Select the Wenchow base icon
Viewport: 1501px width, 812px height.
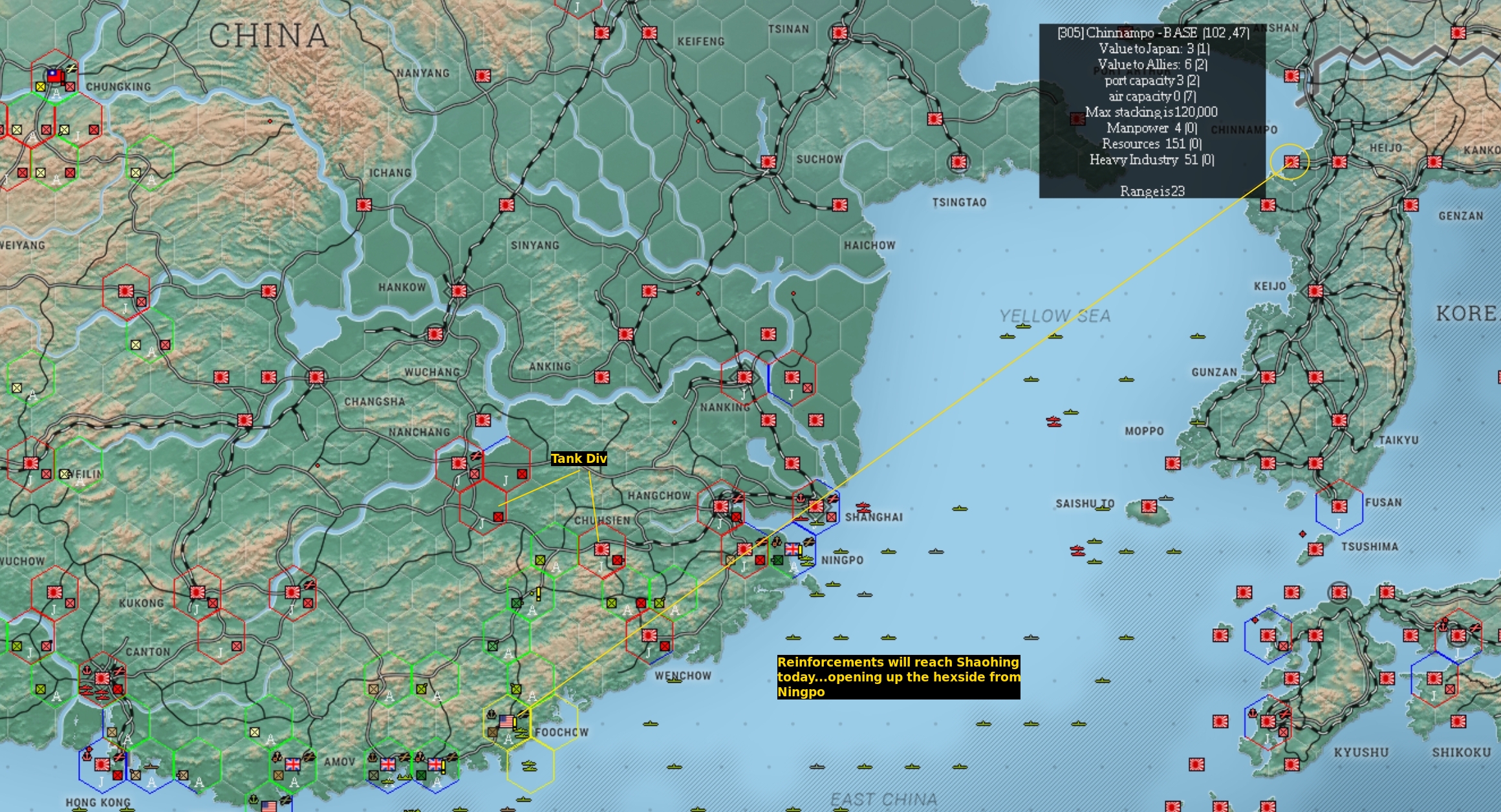click(x=649, y=636)
